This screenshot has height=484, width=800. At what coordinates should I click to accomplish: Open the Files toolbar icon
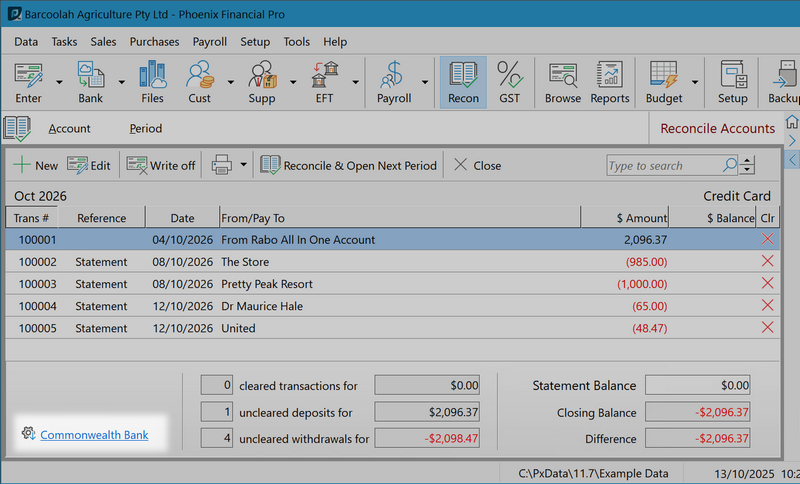(x=152, y=81)
